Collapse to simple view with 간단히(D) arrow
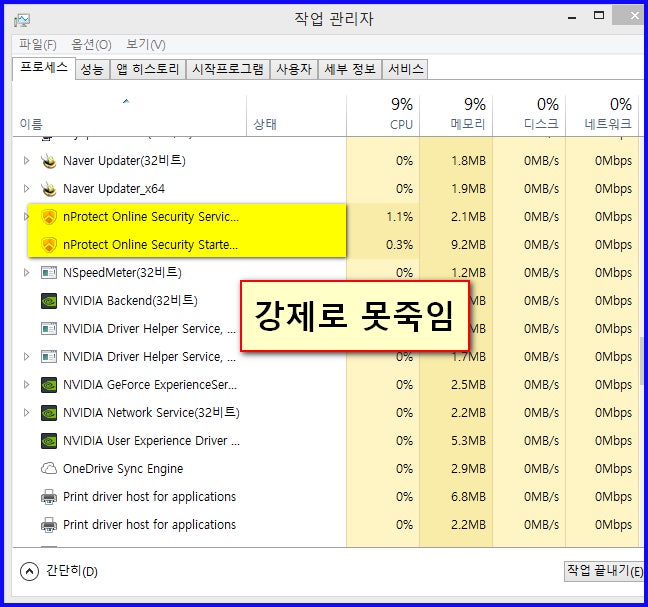The height and width of the screenshot is (607, 648). point(29,571)
